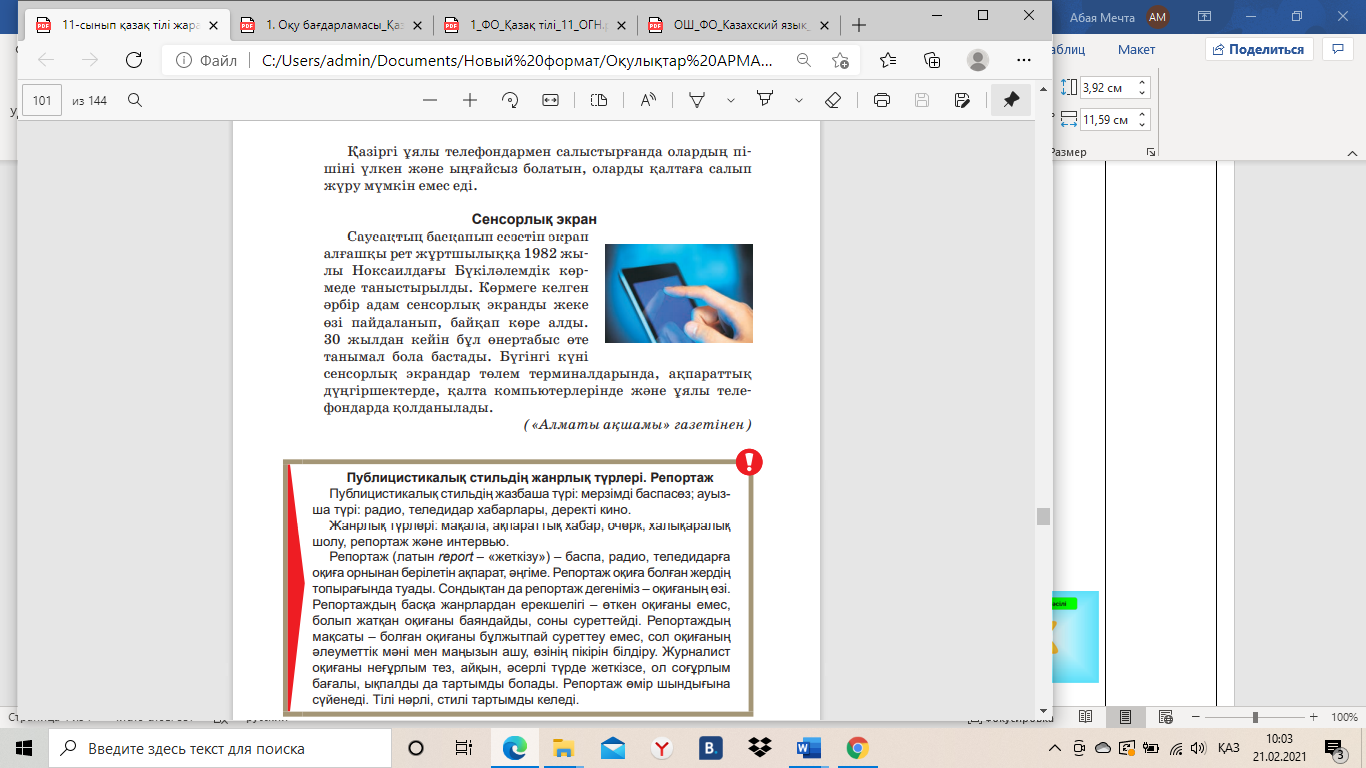Click the Поделиться share button in Word
Image resolution: width=1366 pixels, height=768 pixels.
[1258, 49]
